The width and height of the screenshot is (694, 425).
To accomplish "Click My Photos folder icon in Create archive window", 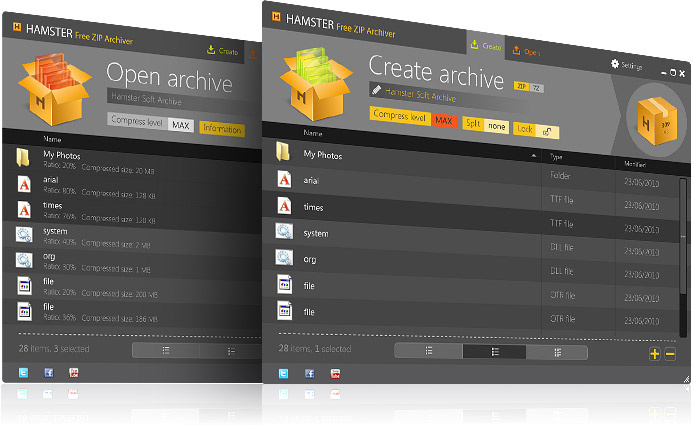I will click(283, 151).
